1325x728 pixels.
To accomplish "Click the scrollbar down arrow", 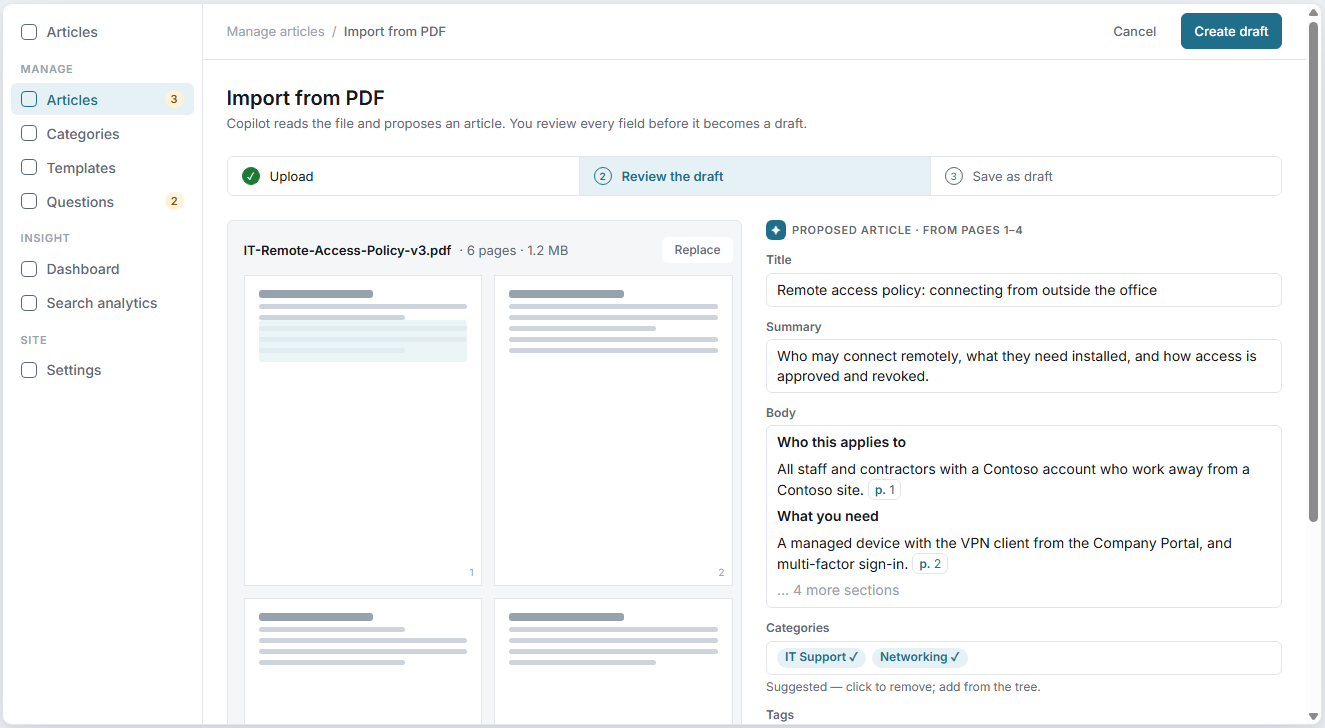I will [1313, 714].
